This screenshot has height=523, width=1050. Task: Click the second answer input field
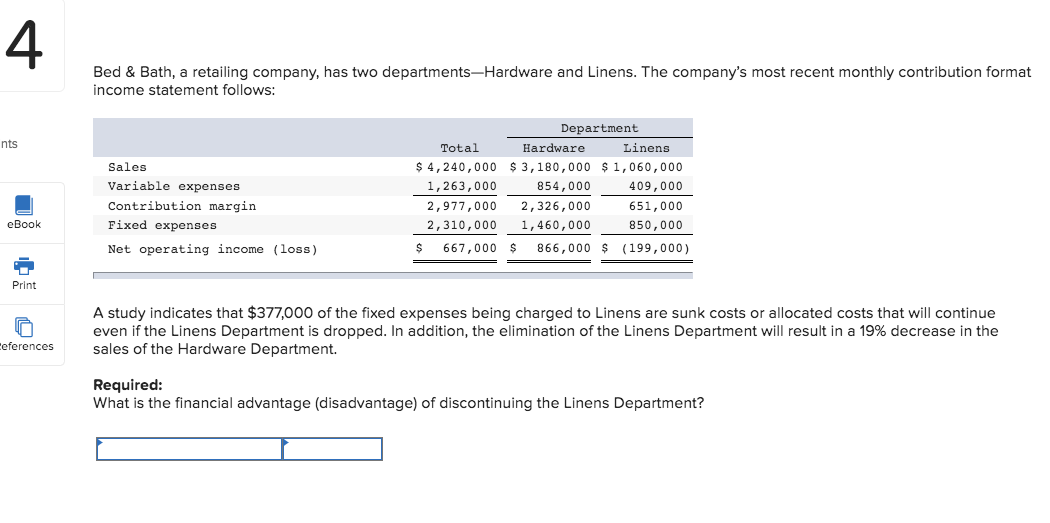(x=333, y=449)
